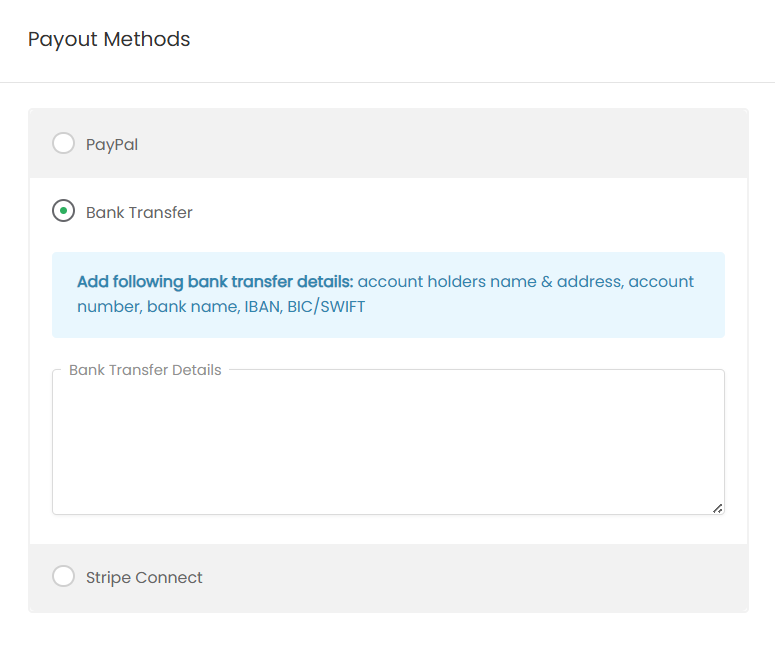Screen dimensions: 775x657
Task: Select the Bank Transfer radio button
Action: pyautogui.click(x=63, y=212)
